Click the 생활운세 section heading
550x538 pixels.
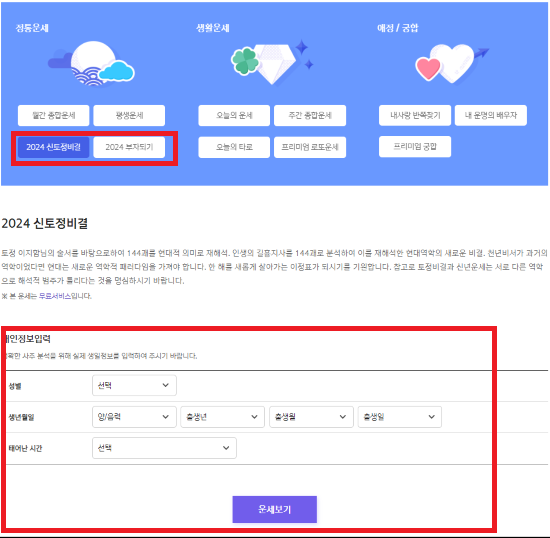pos(213,28)
